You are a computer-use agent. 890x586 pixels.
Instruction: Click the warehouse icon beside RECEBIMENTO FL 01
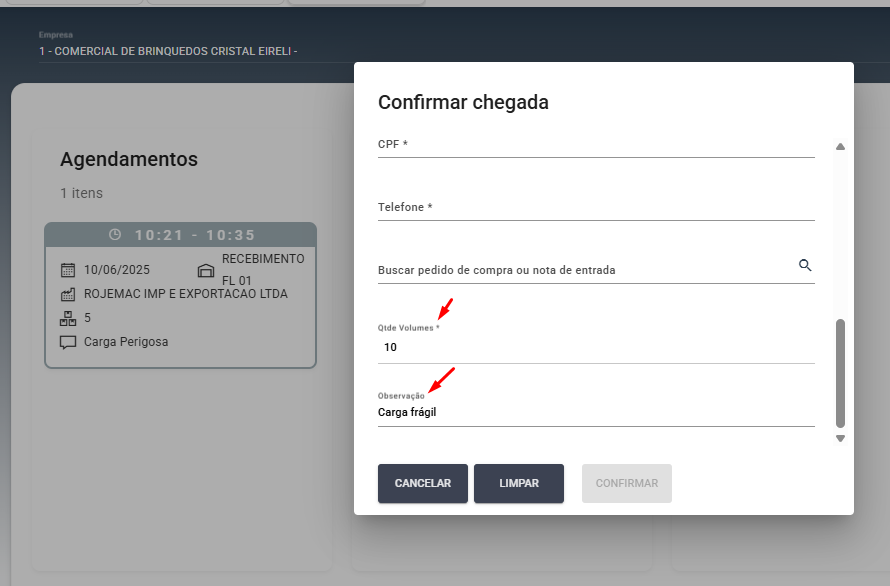click(205, 270)
